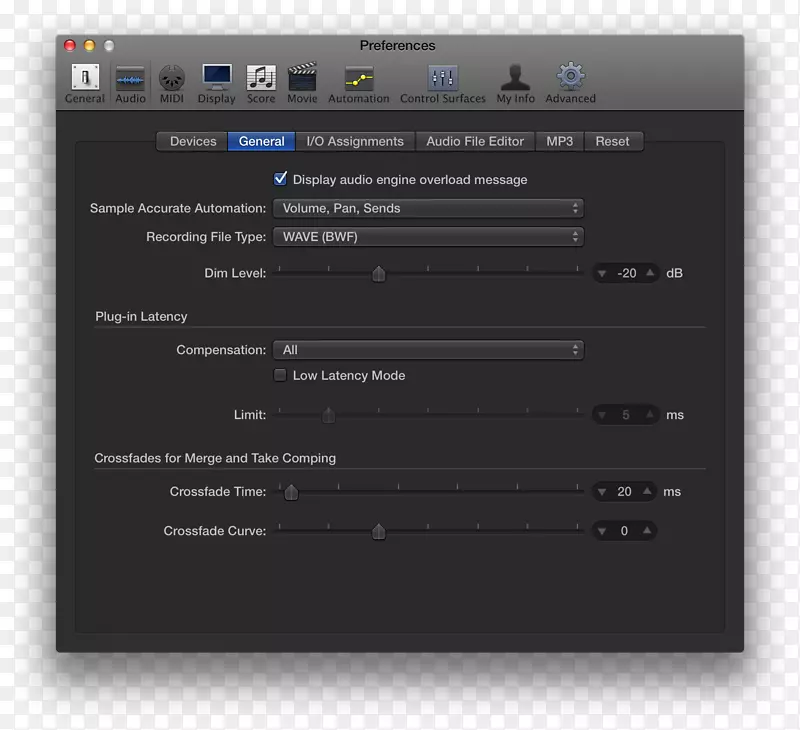Open the Display preferences pane
800x730 pixels.
pyautogui.click(x=216, y=80)
